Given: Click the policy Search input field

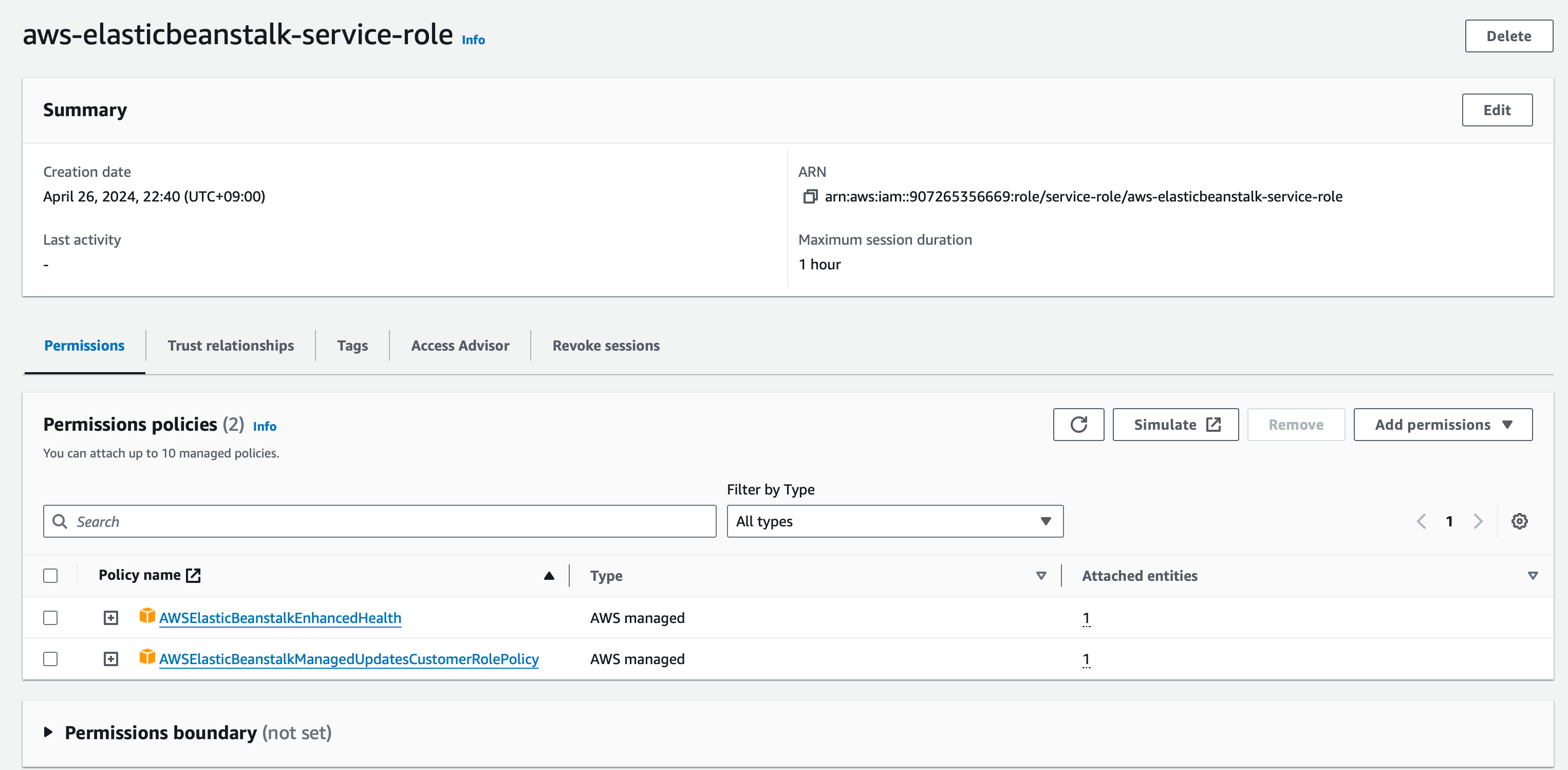Looking at the screenshot, I should [379, 521].
